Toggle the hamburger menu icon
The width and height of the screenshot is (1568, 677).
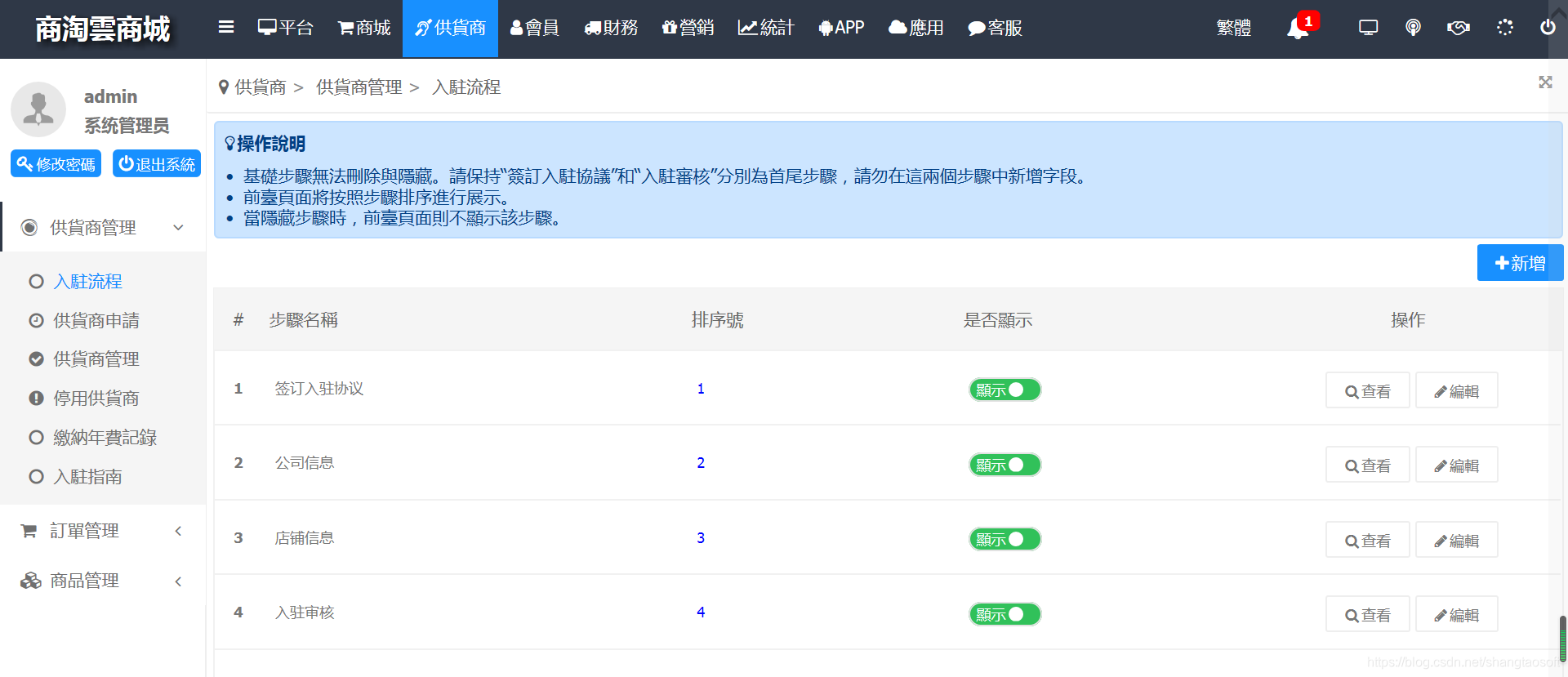(x=226, y=27)
